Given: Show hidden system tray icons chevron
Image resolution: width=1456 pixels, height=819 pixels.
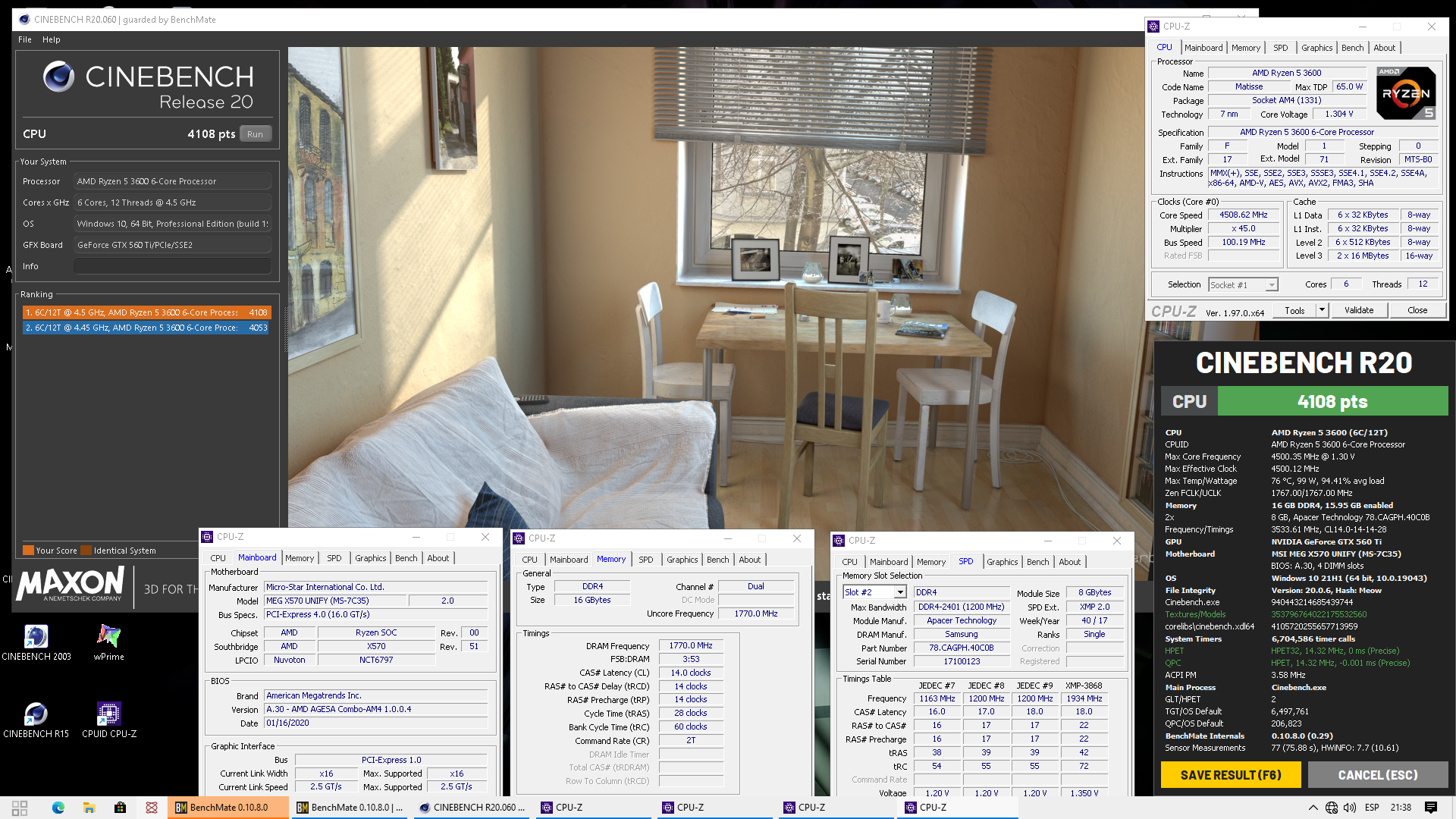Looking at the screenshot, I should [x=1313, y=808].
